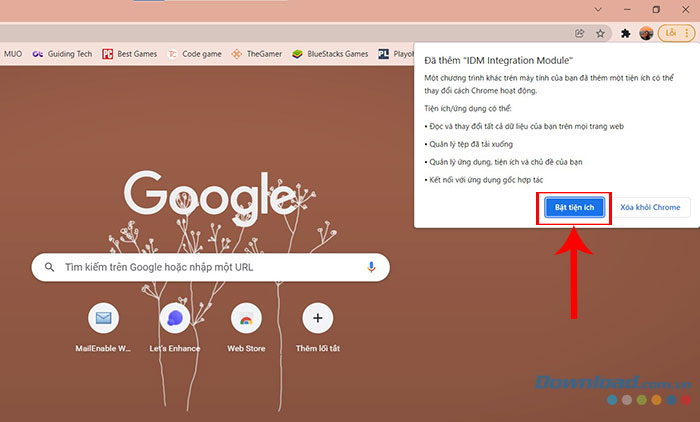The height and width of the screenshot is (422, 700).
Task: Bookmark this page with the star icon
Action: click(601, 33)
